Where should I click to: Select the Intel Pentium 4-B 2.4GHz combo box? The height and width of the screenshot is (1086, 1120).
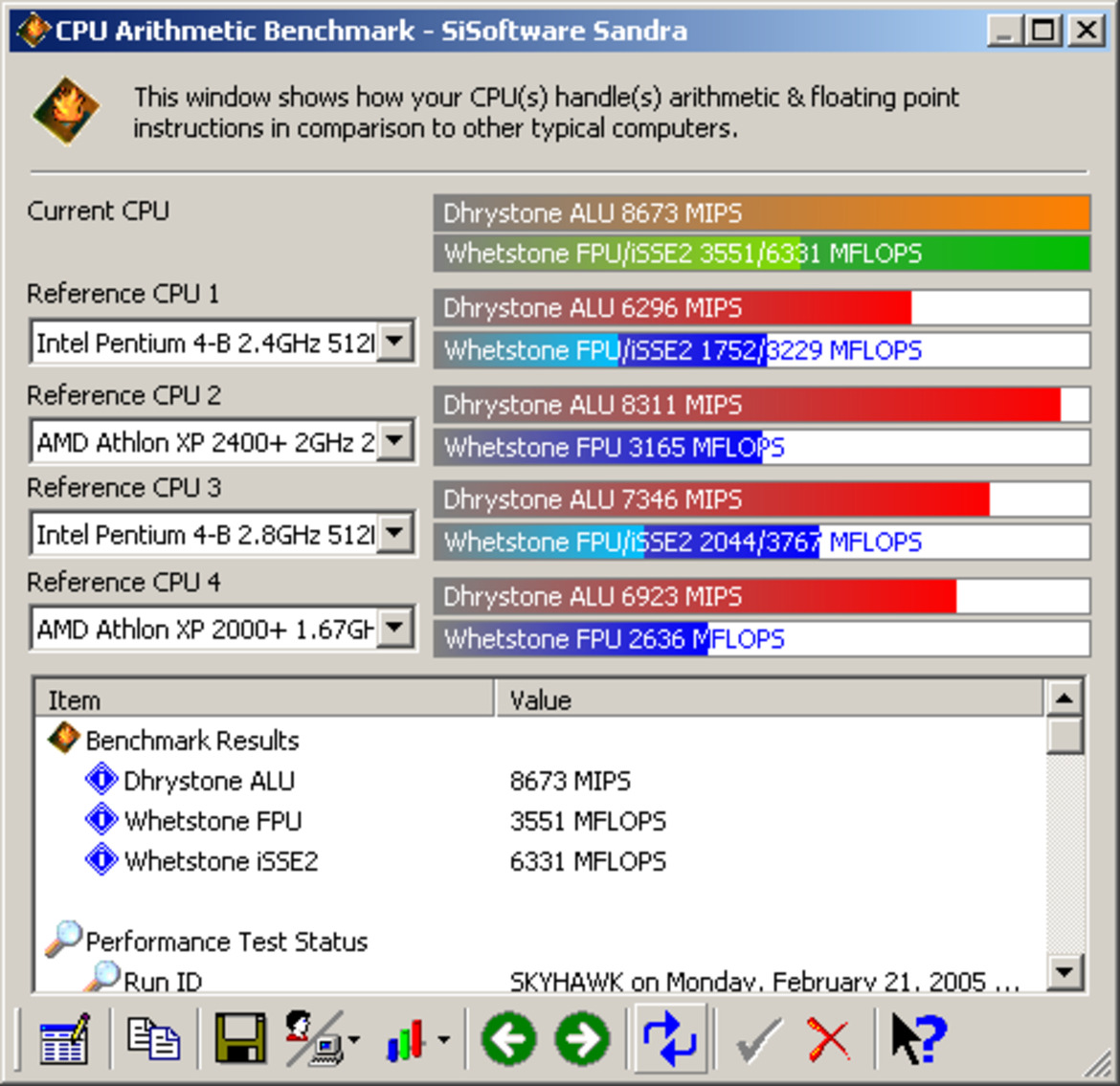[222, 342]
